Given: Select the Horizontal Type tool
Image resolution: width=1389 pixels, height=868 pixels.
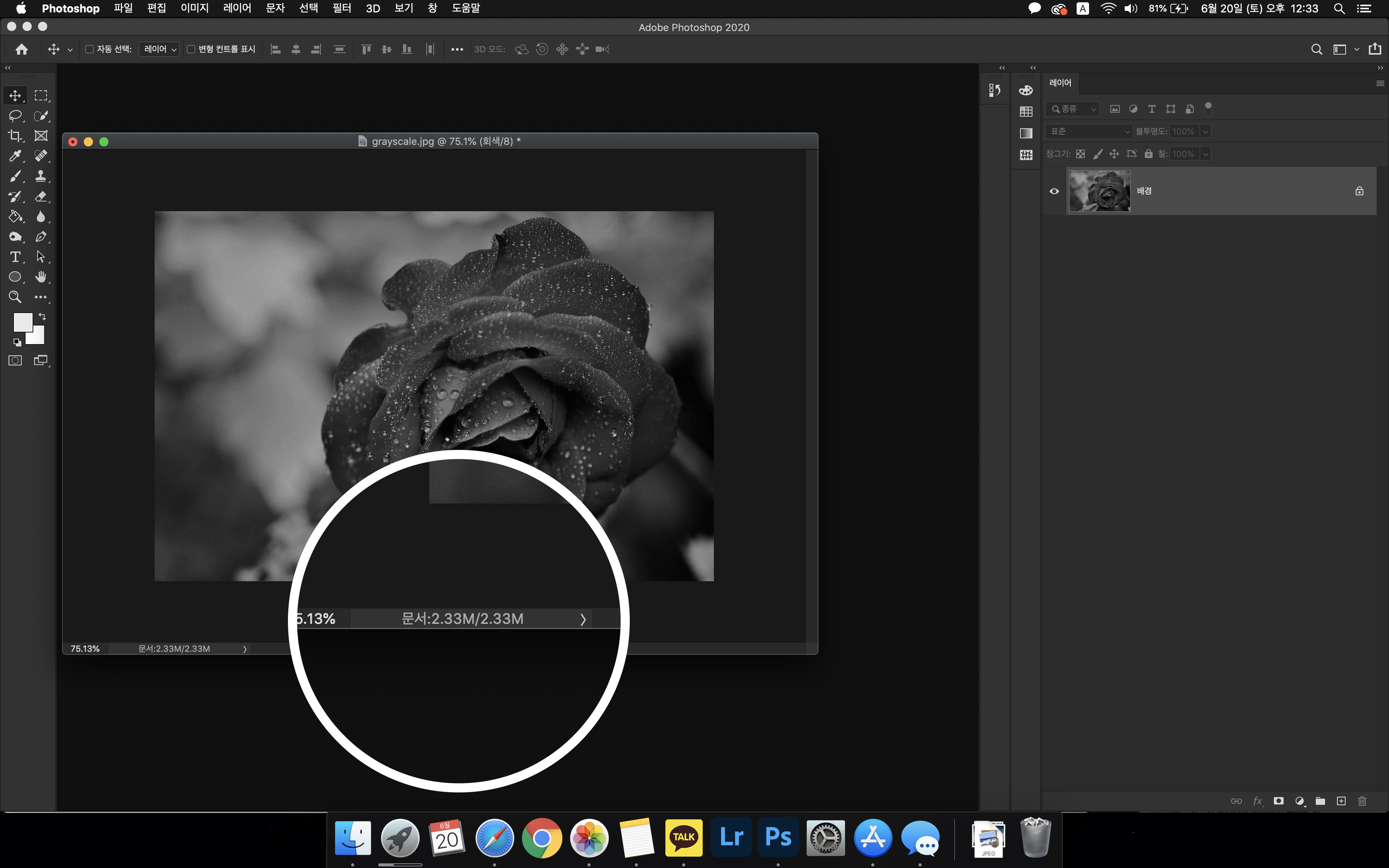Looking at the screenshot, I should tap(15, 257).
